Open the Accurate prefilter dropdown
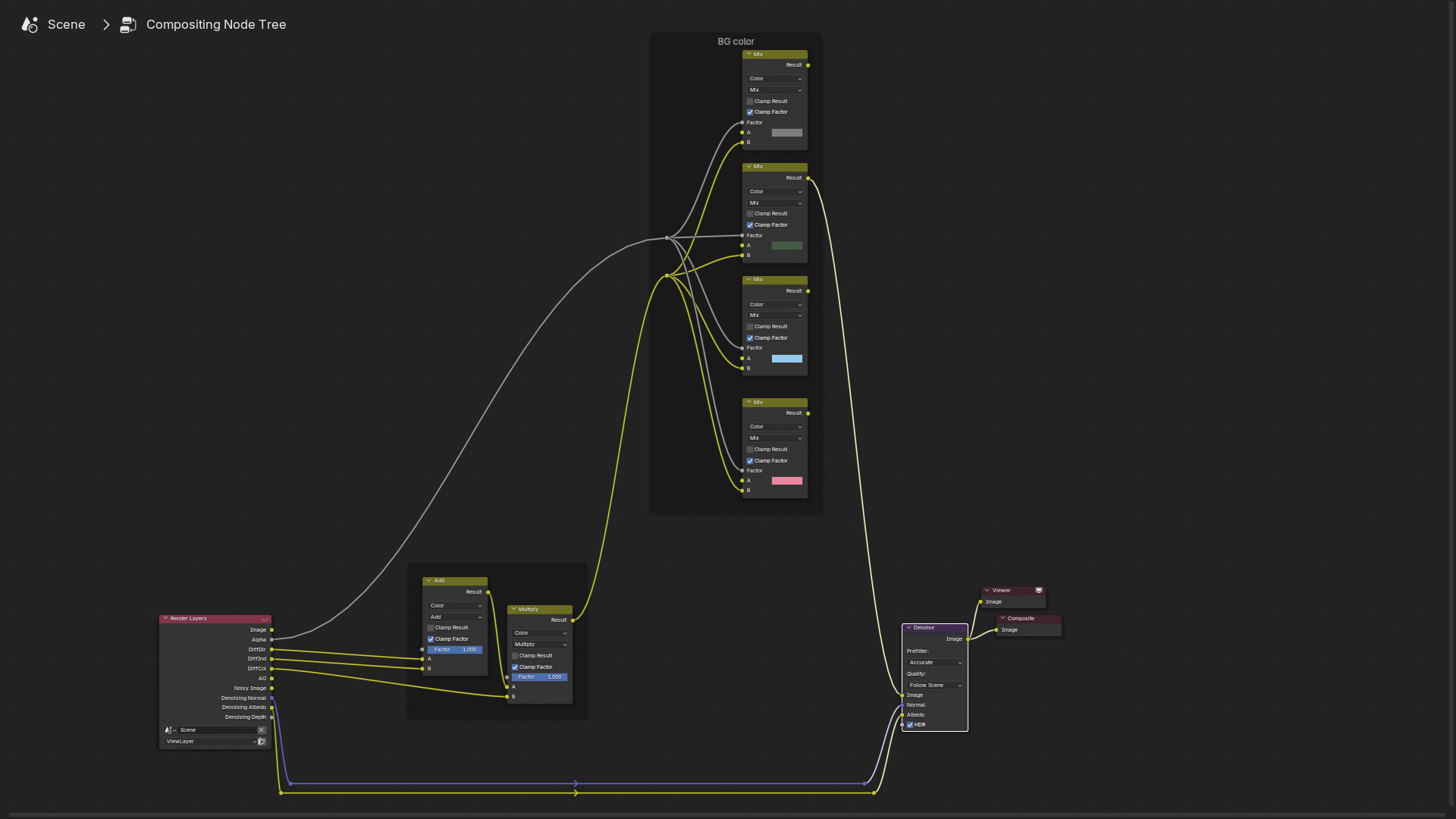The image size is (1456, 819). coord(935,663)
